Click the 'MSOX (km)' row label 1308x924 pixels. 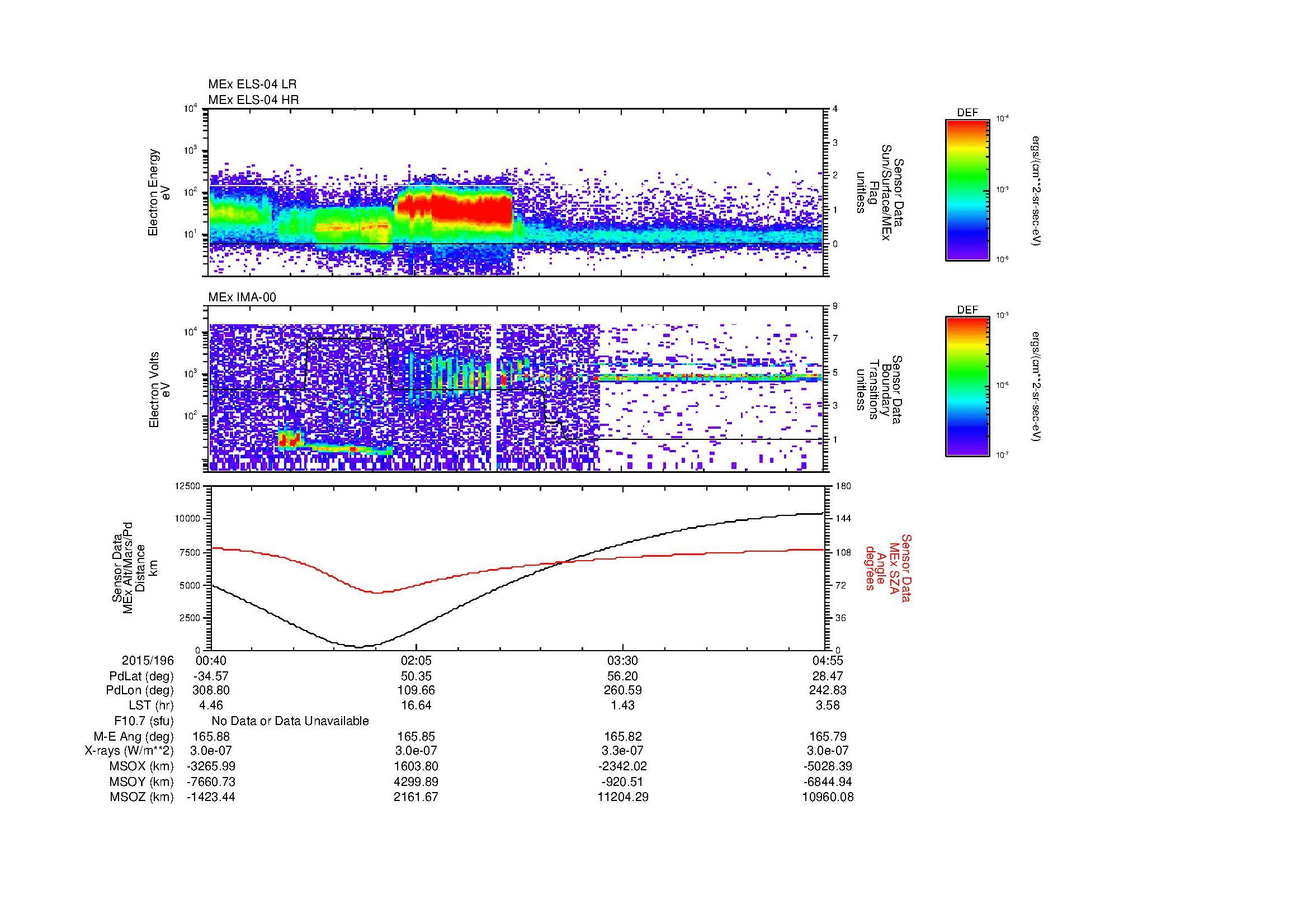click(x=142, y=766)
